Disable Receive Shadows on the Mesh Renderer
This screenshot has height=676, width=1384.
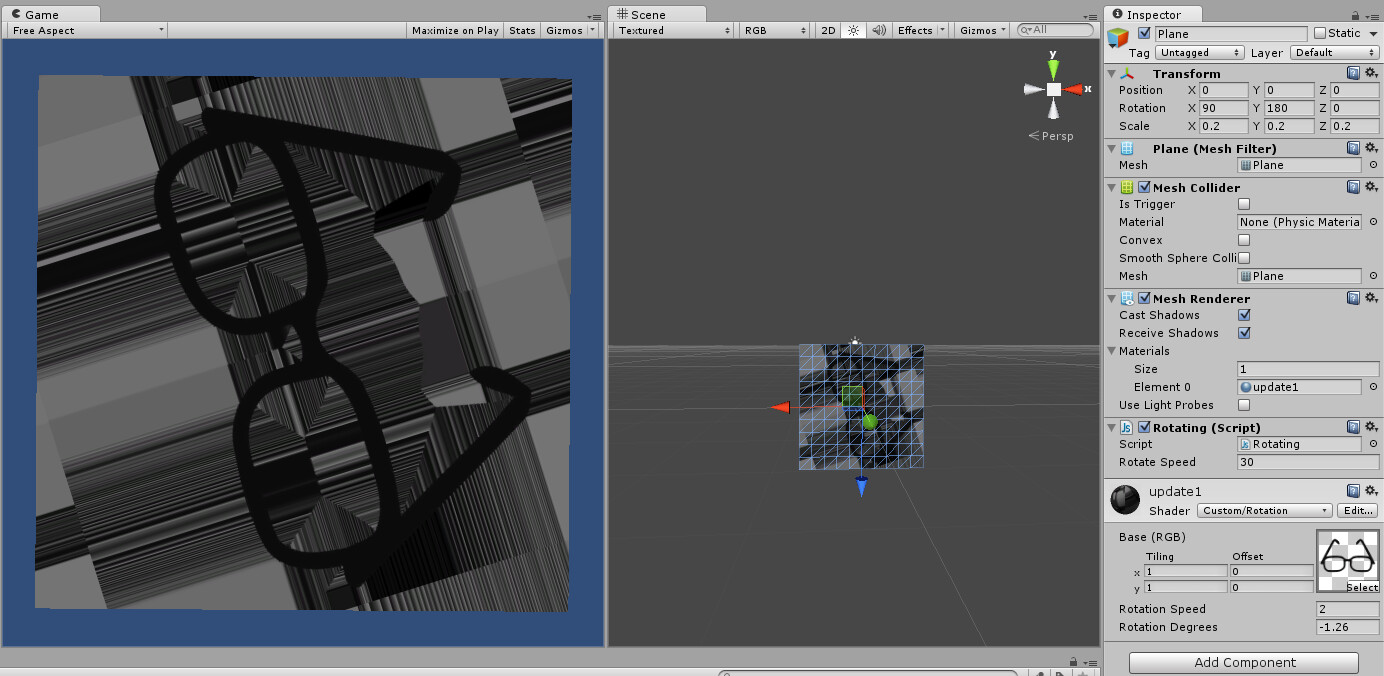[1243, 333]
